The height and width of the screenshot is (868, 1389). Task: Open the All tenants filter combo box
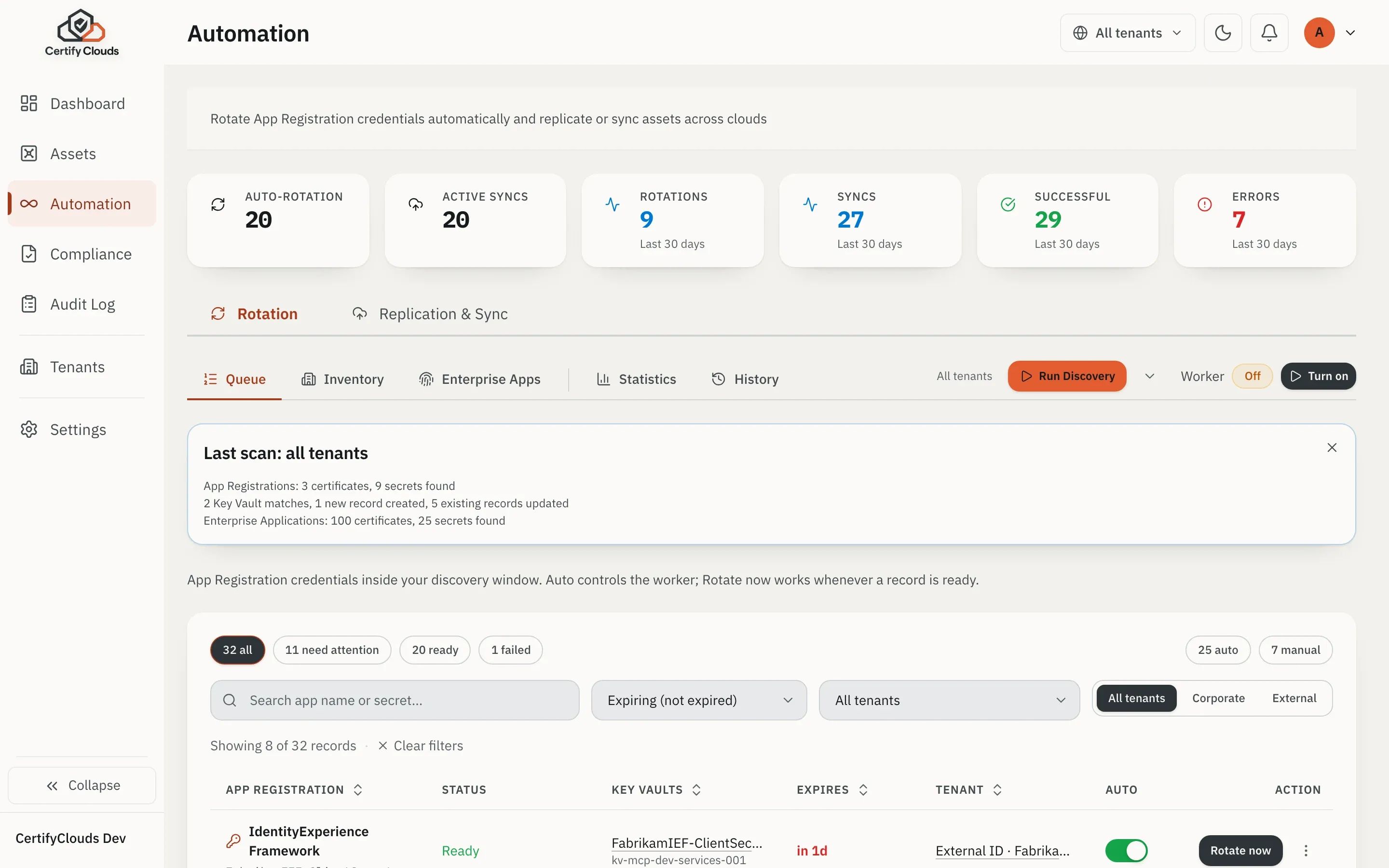pyautogui.click(x=949, y=700)
